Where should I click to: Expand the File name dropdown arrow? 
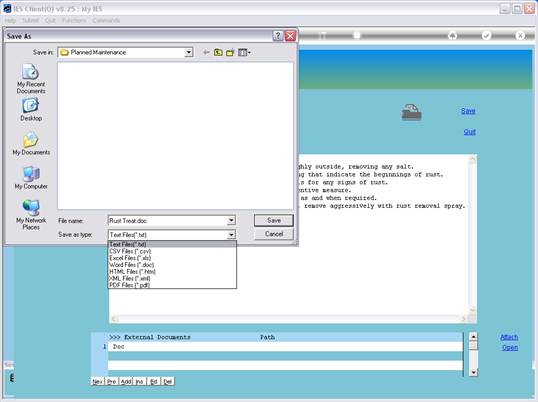231,221
